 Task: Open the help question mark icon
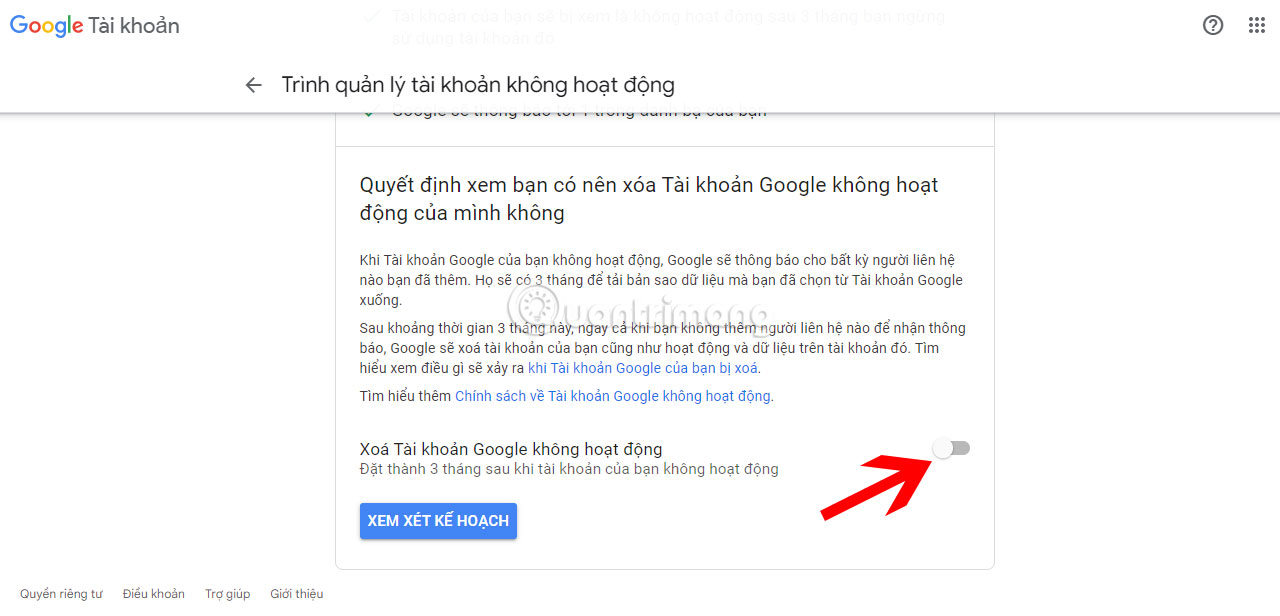click(x=1213, y=26)
